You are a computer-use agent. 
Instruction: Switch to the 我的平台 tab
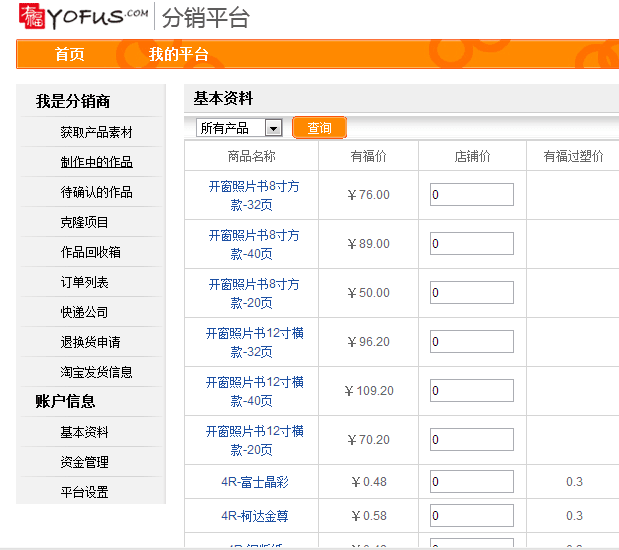coord(179,55)
